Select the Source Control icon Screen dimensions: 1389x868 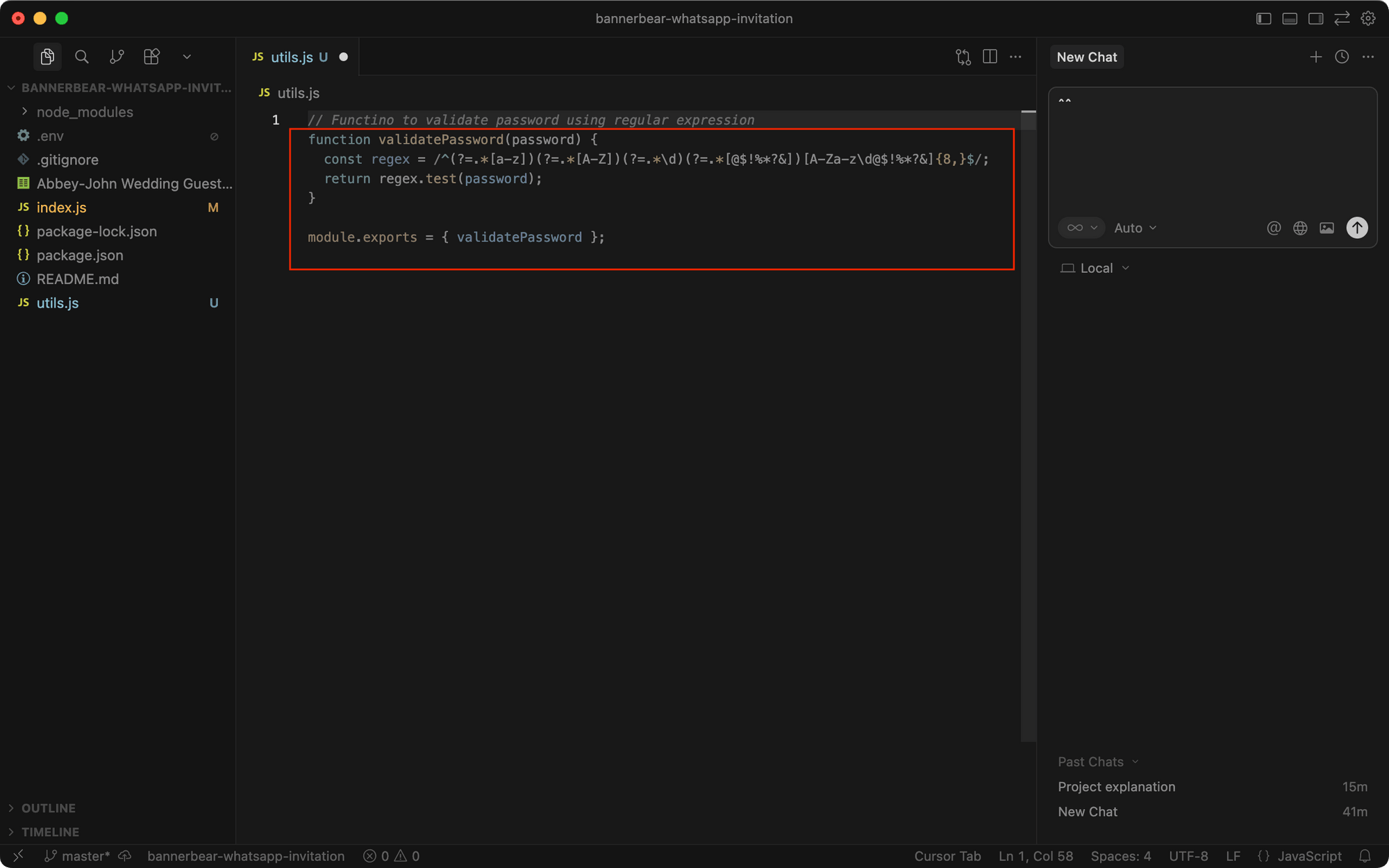117,56
